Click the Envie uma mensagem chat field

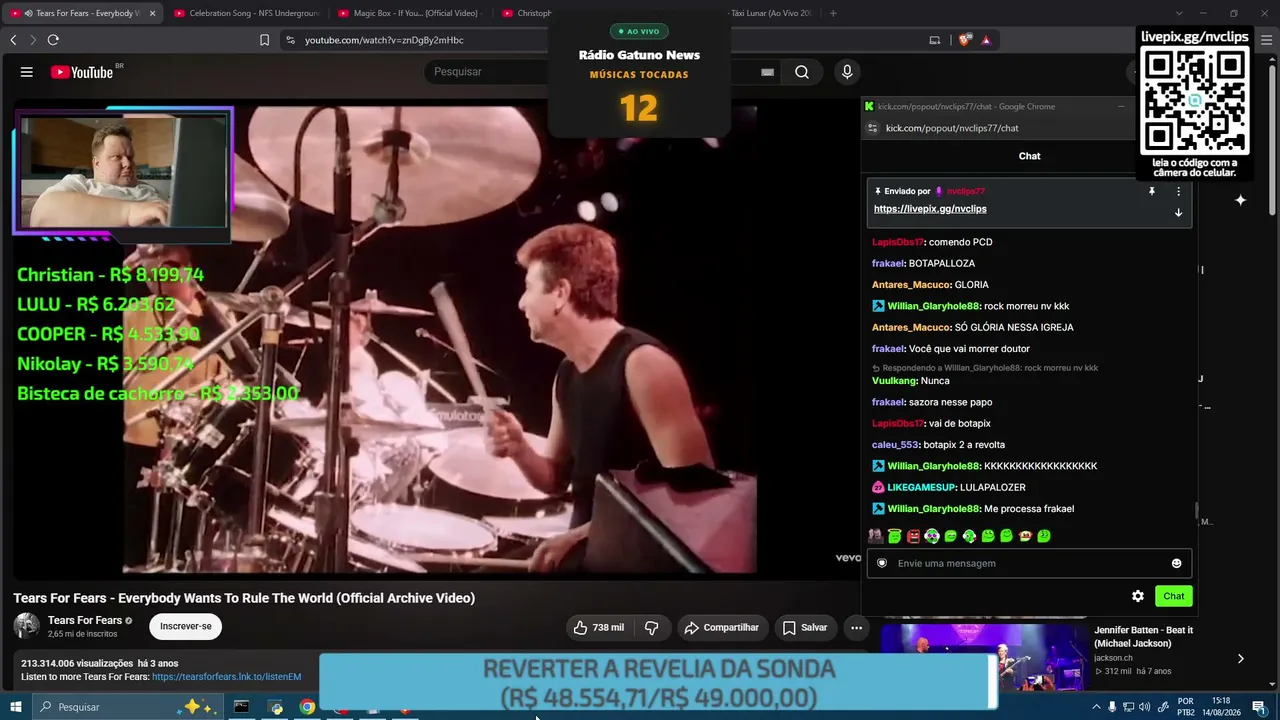pos(1030,563)
